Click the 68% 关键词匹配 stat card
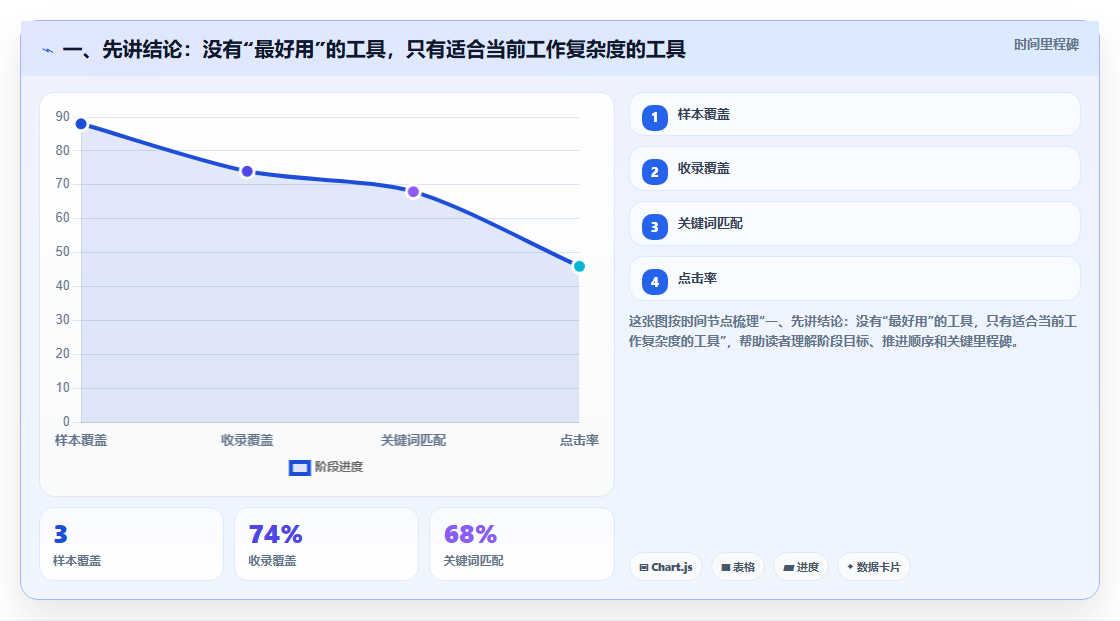This screenshot has height=621, width=1120. [x=521, y=544]
